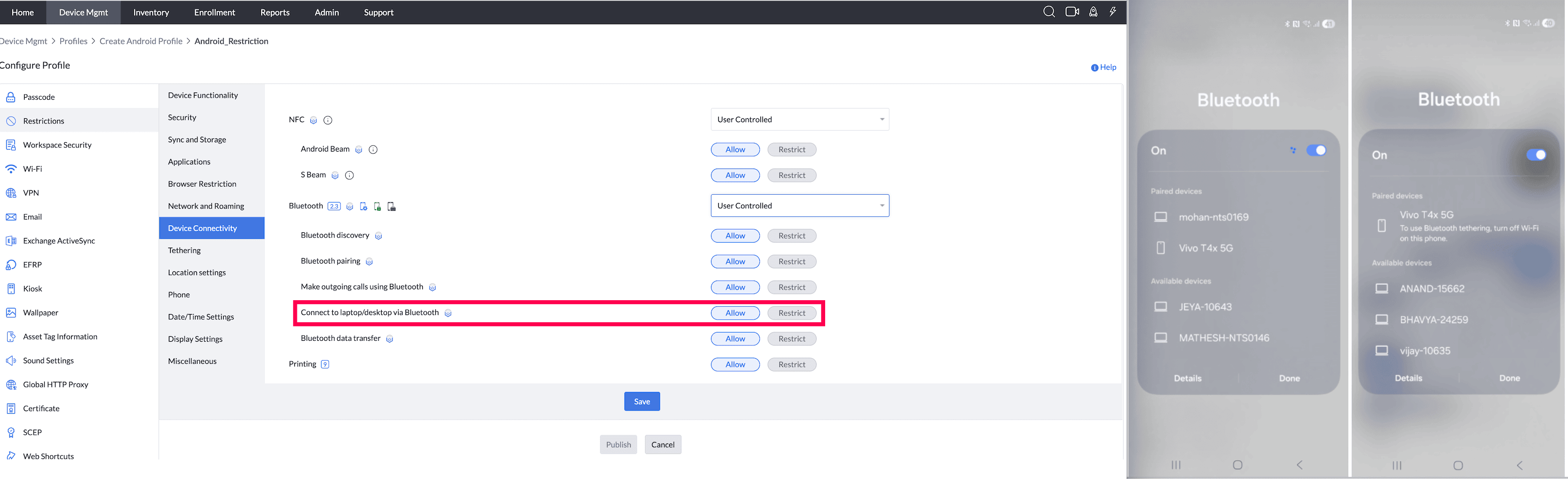Click the phone-with-gear icon beside Bluetooth
The height and width of the screenshot is (479, 1568).
click(363, 206)
